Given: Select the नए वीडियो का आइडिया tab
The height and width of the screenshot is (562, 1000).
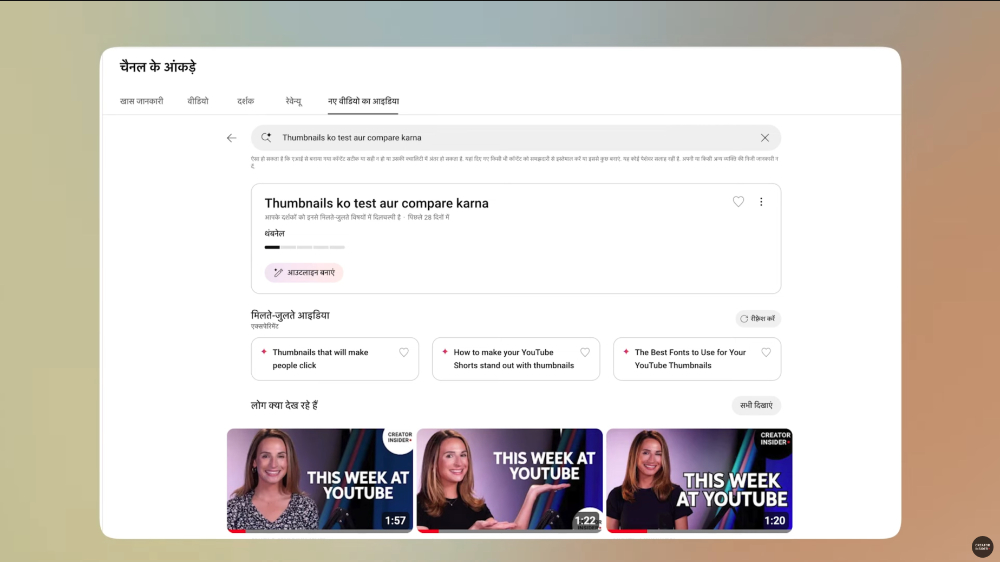Looking at the screenshot, I should coord(363,101).
